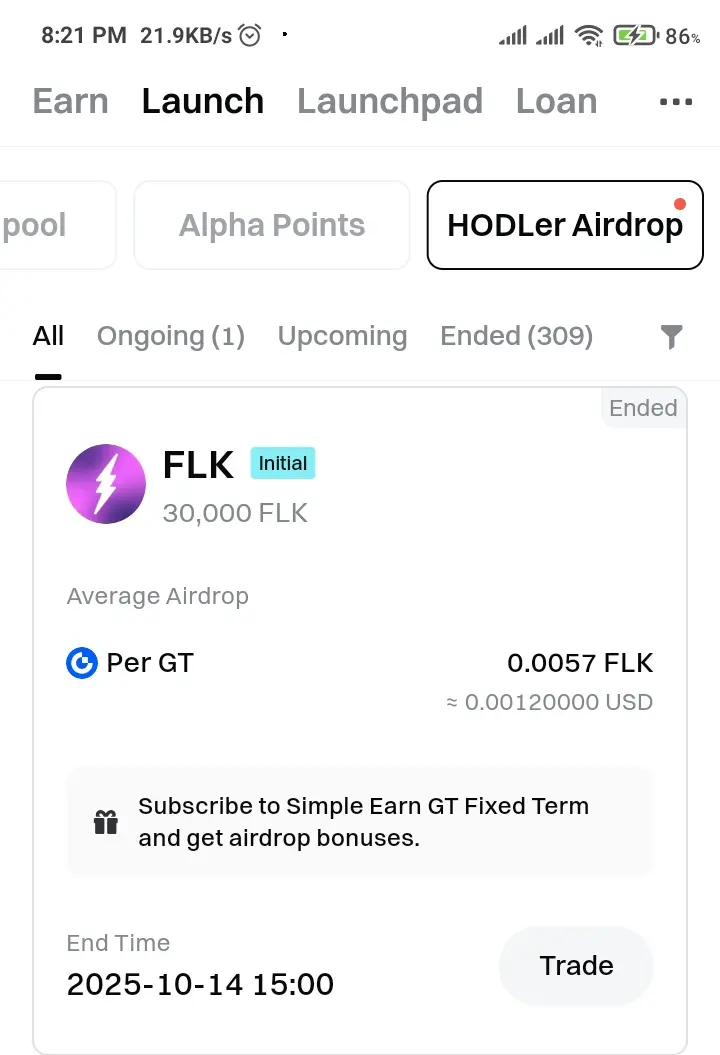The height and width of the screenshot is (1055, 720).
Task: Switch to the Earn tab
Action: click(70, 102)
